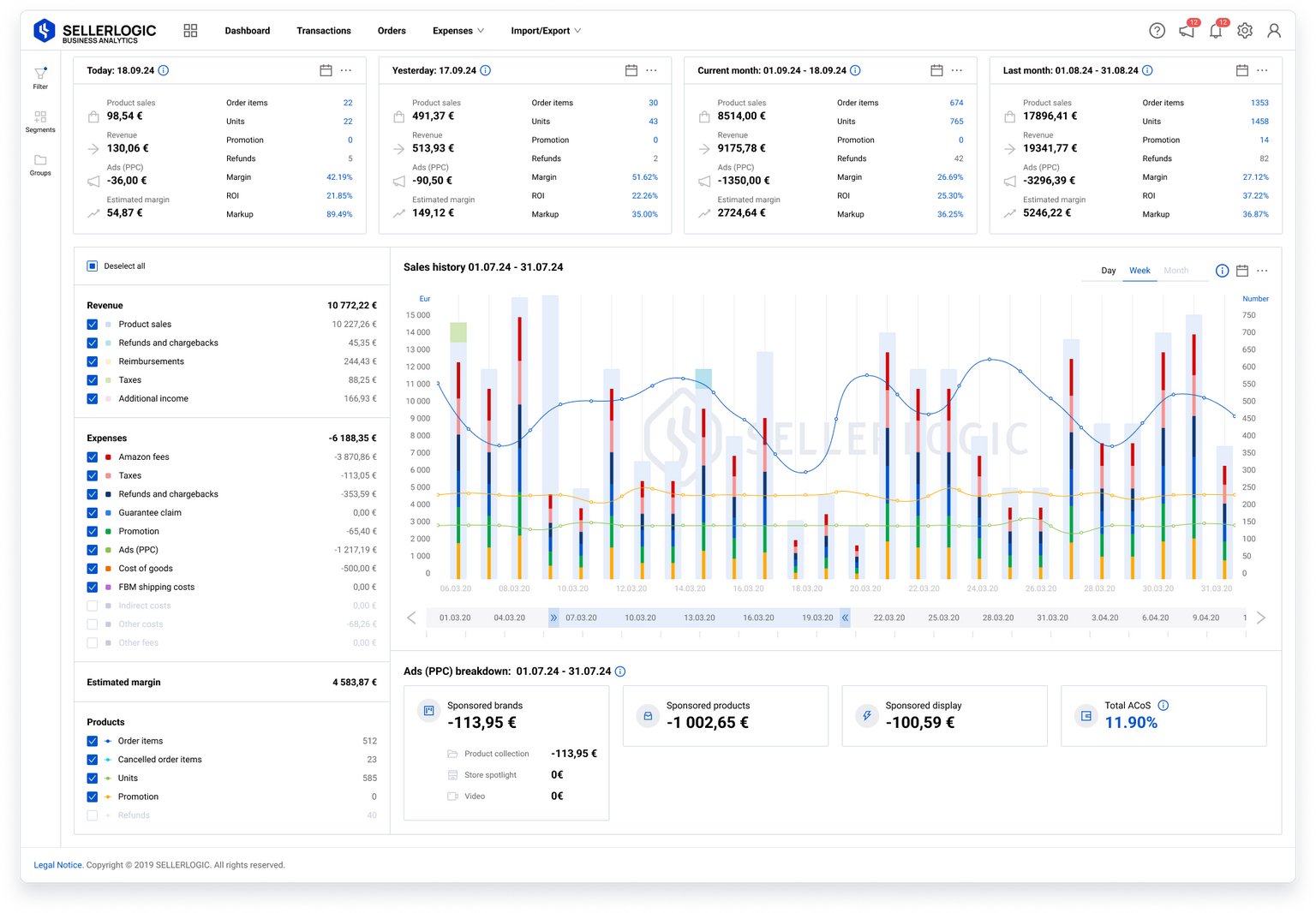Click the help question mark icon
The width and height of the screenshot is (1316, 913).
(1157, 30)
